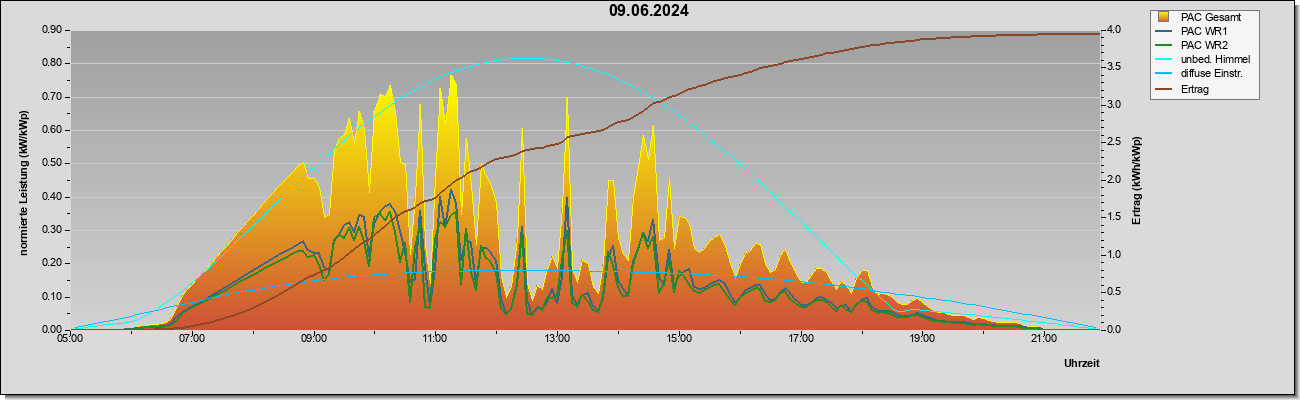Select the PAC WR2 legend entry
The width and height of the screenshot is (1300, 400).
pos(1203,45)
